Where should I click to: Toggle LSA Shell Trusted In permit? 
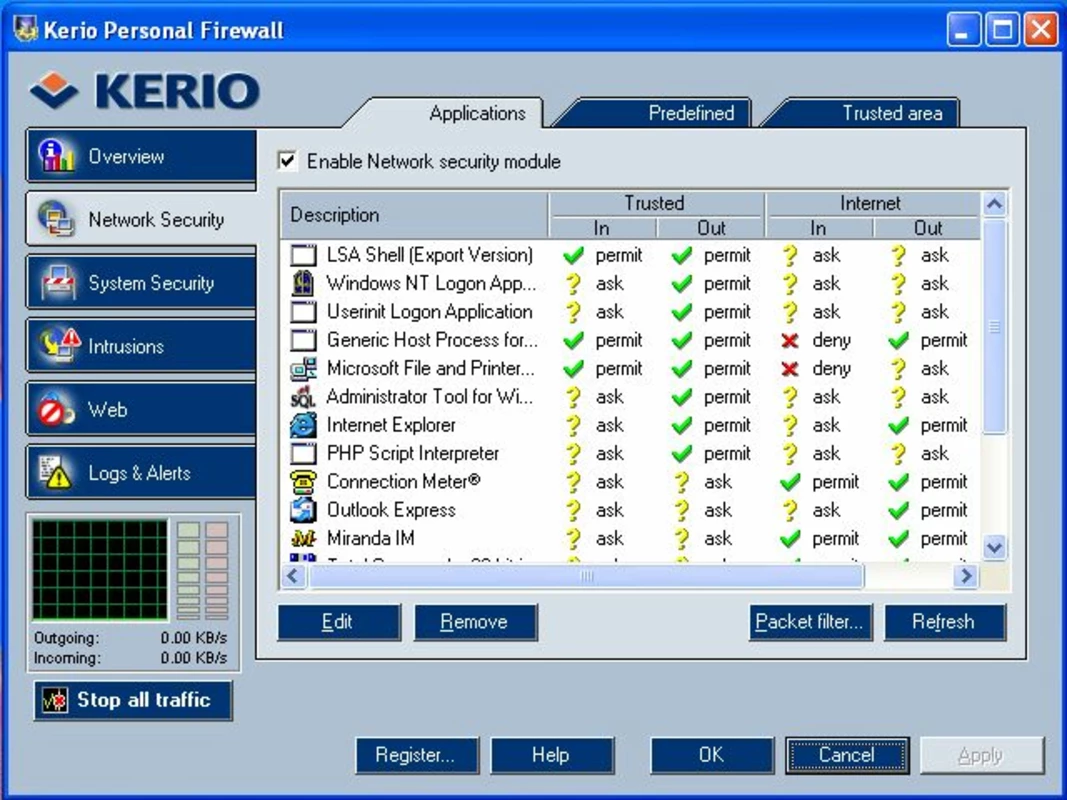pos(602,255)
